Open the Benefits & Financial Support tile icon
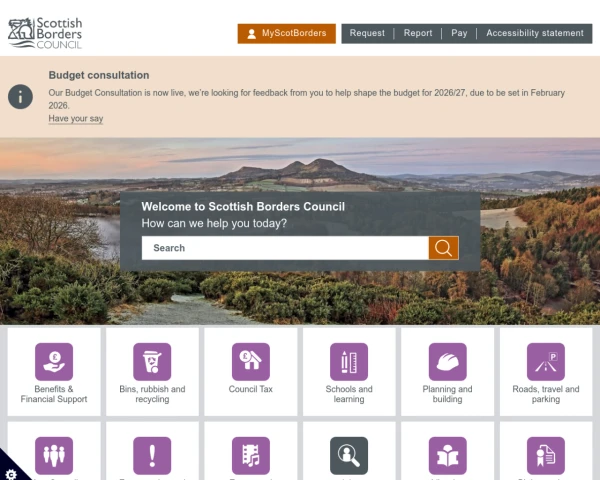Image resolution: width=600 pixels, height=480 pixels. coord(54,361)
